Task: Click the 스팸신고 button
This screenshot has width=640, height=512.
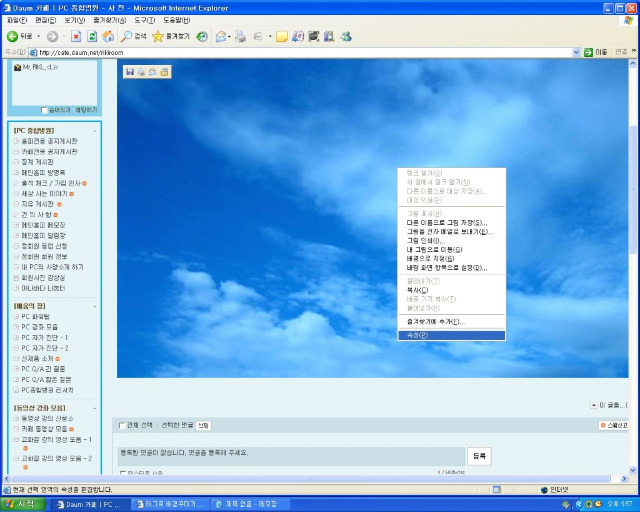Action: [614, 425]
